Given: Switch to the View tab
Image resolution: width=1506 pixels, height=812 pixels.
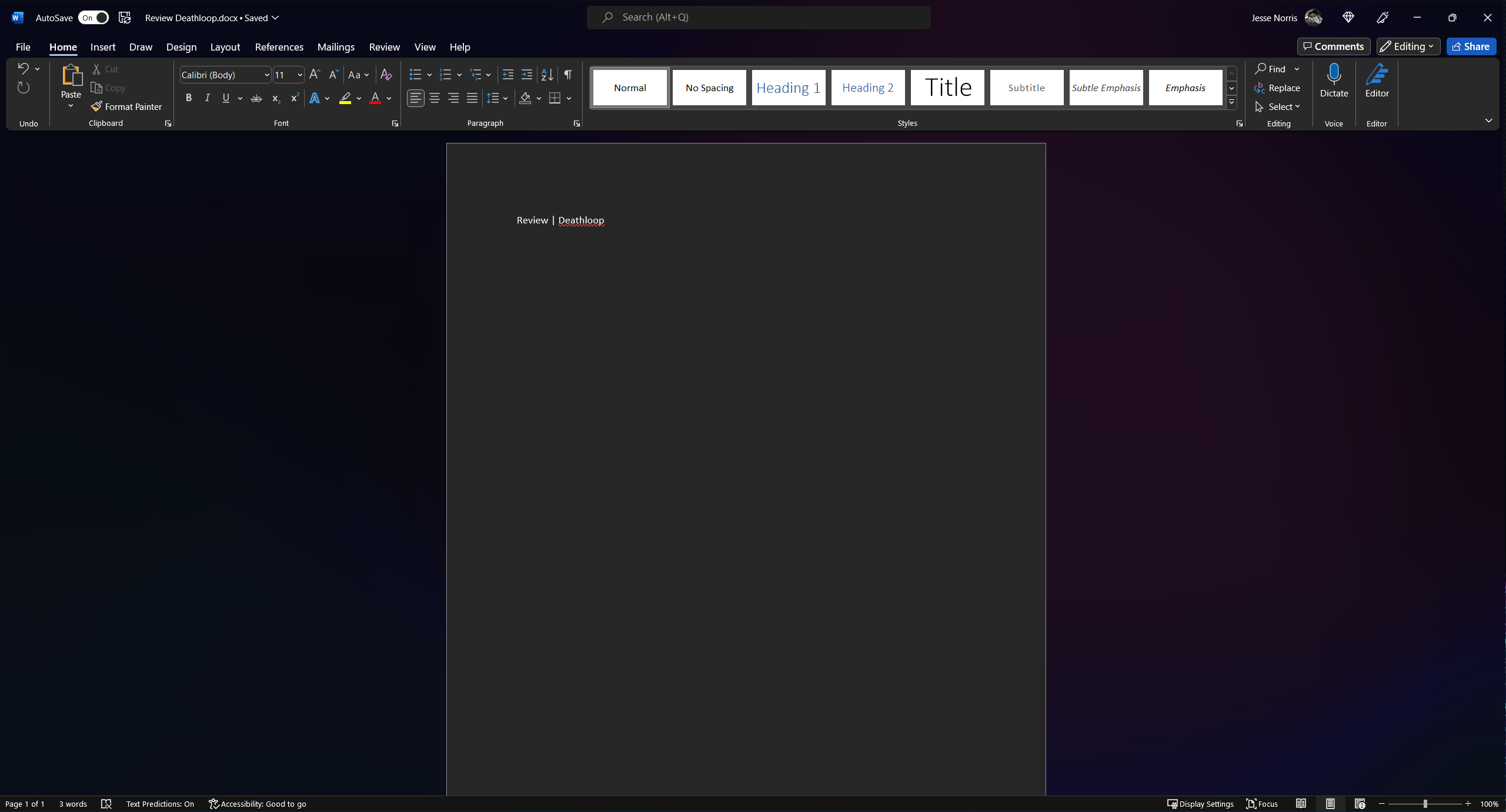Looking at the screenshot, I should 425,47.
